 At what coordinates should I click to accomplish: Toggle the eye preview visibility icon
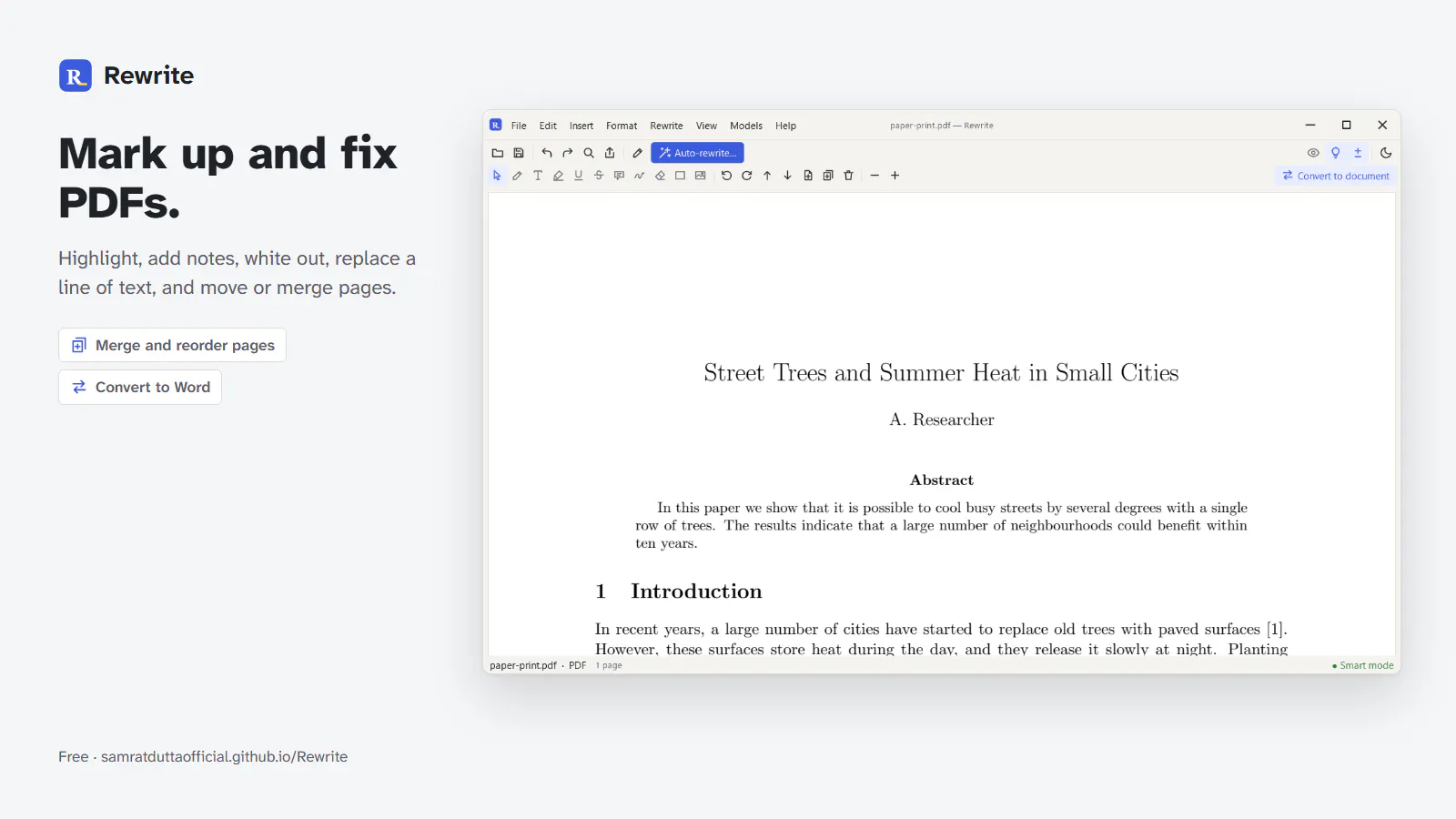(x=1313, y=153)
